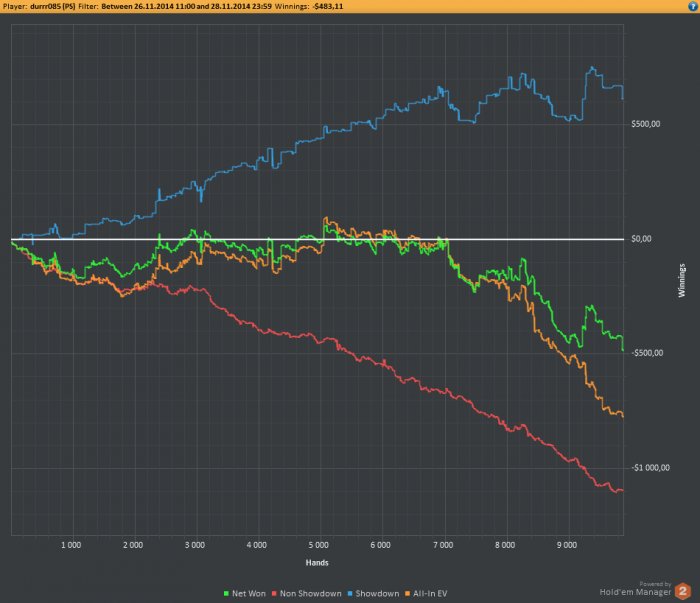The width and height of the screenshot is (700, 603).
Task: Click the Showdown legend label
Action: coord(377,594)
